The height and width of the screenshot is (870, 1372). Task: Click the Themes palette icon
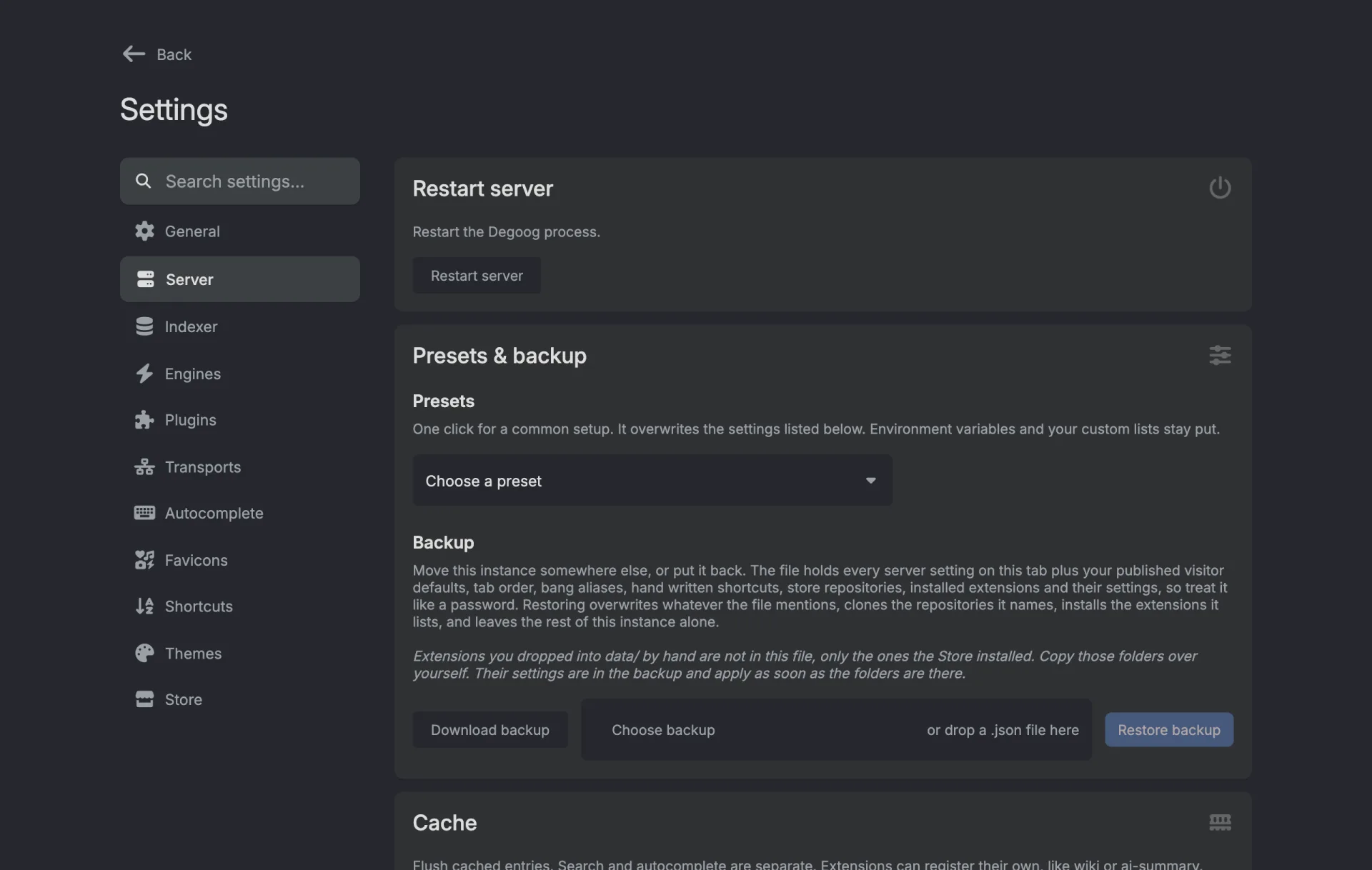pyautogui.click(x=144, y=654)
